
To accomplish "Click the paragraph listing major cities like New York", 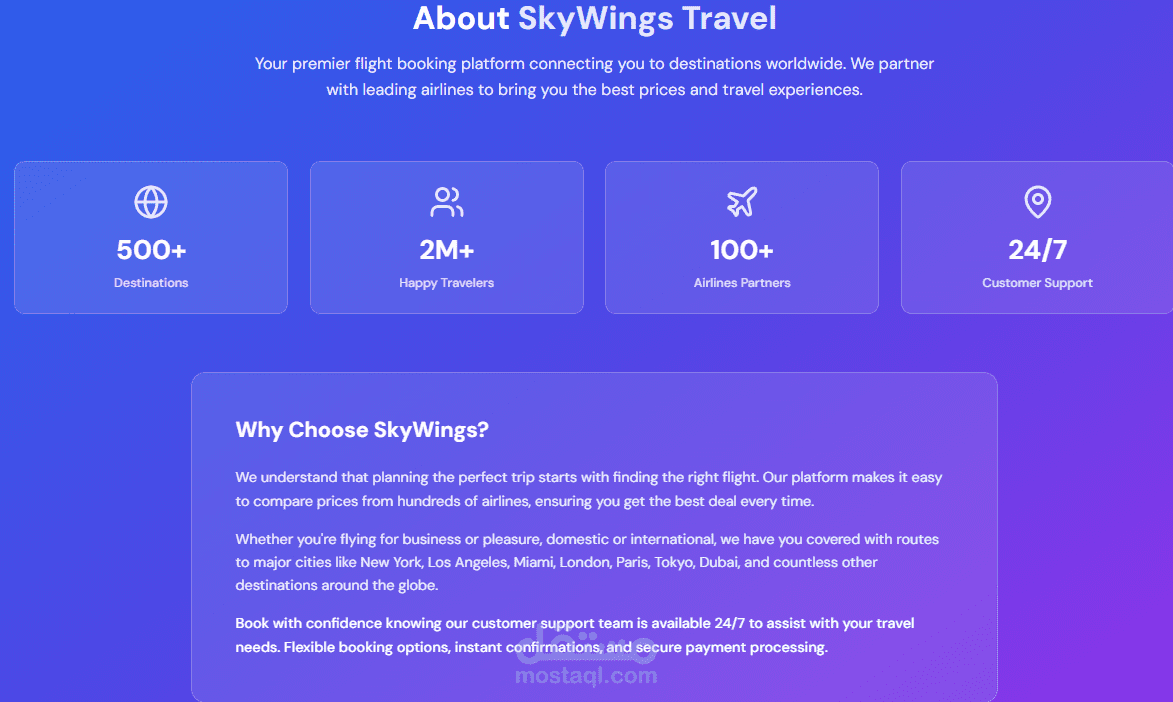I will point(588,562).
